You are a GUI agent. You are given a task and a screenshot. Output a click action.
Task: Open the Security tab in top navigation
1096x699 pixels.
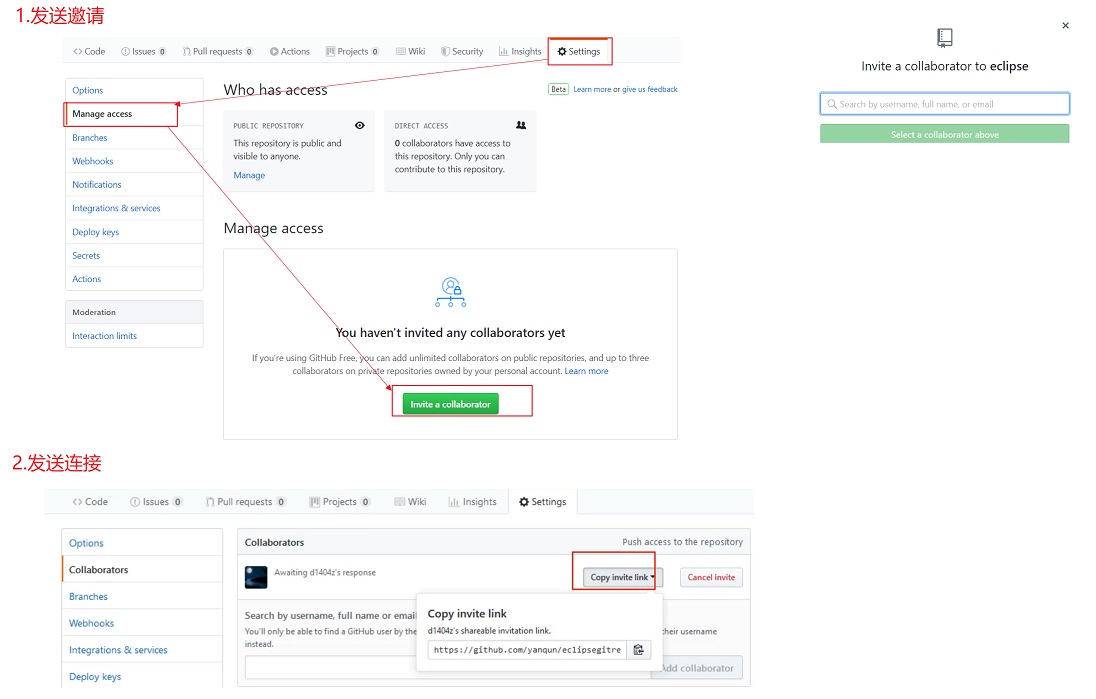pos(461,52)
